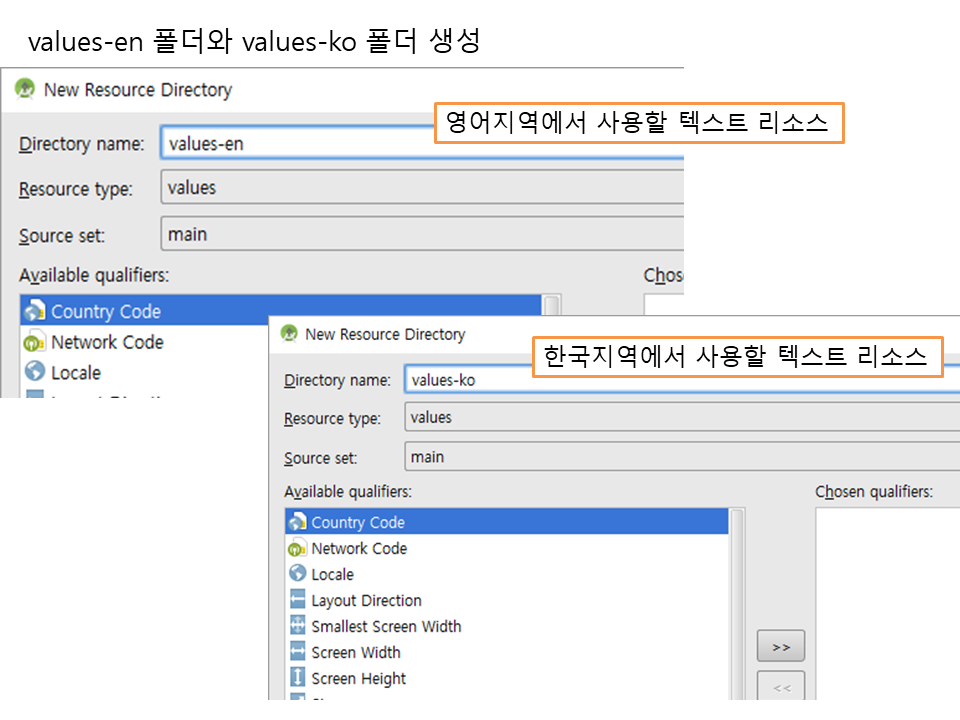Click the Network Code icon in values-ko dialog
Viewport: 960px width, 720px height.
pos(297,548)
